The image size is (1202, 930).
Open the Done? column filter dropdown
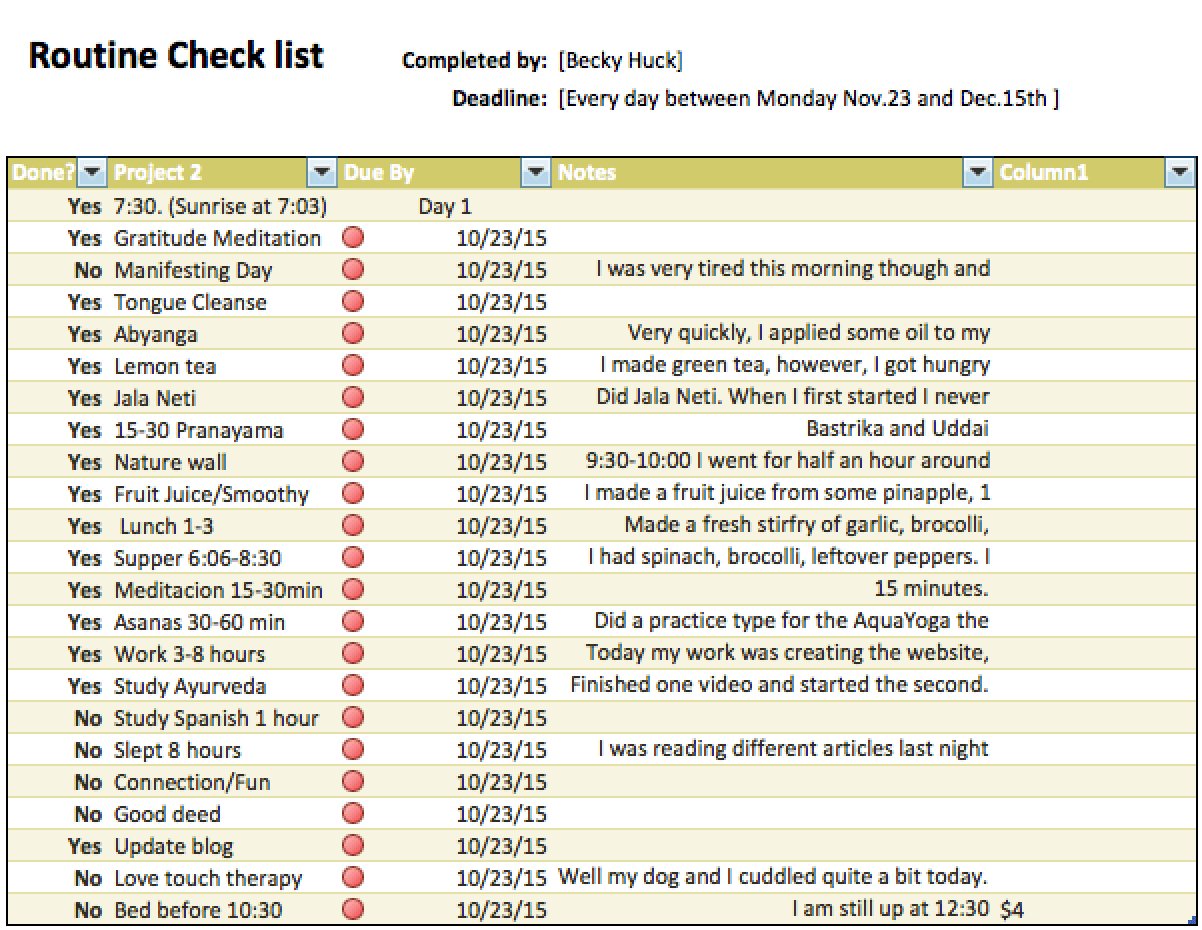tap(92, 172)
